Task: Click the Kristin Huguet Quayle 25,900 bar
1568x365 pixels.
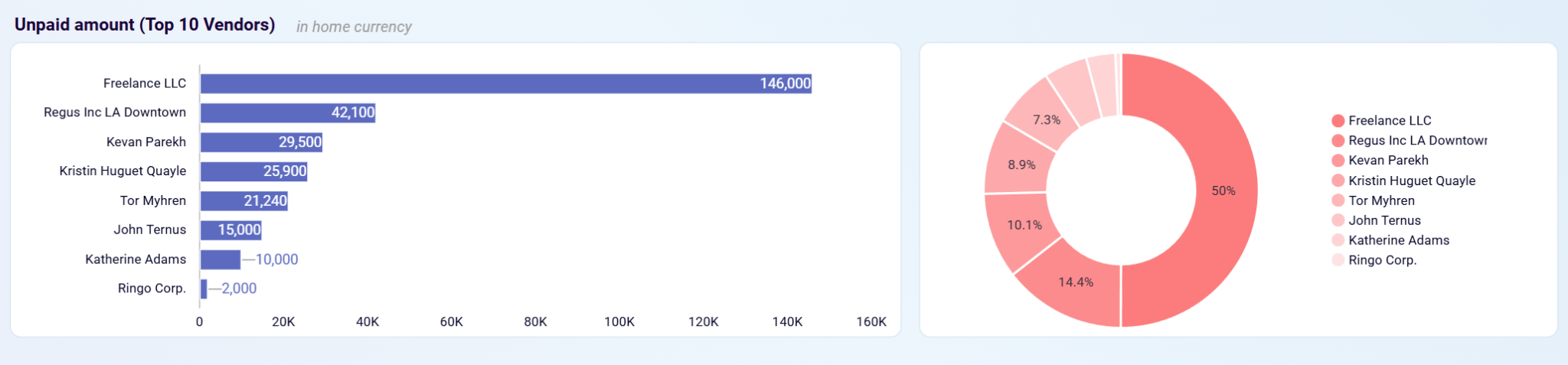Action: click(253, 171)
